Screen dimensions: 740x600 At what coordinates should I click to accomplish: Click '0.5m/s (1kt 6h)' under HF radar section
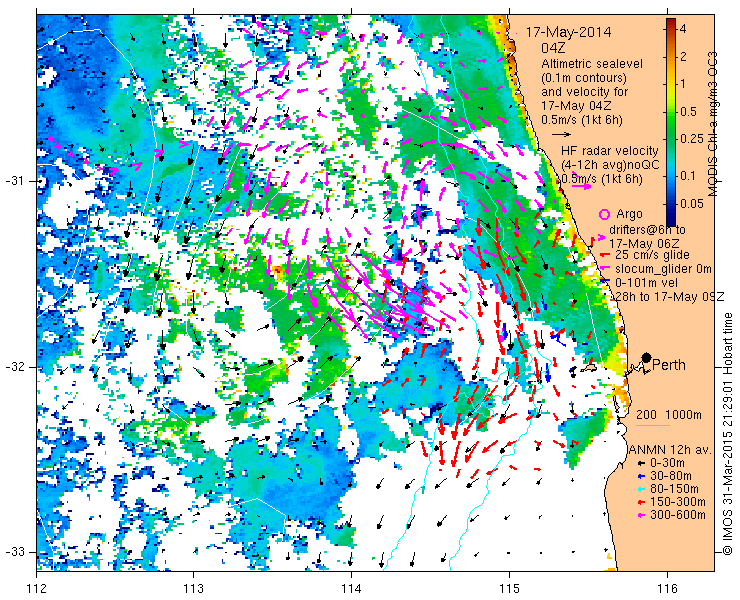pyautogui.click(x=602, y=179)
